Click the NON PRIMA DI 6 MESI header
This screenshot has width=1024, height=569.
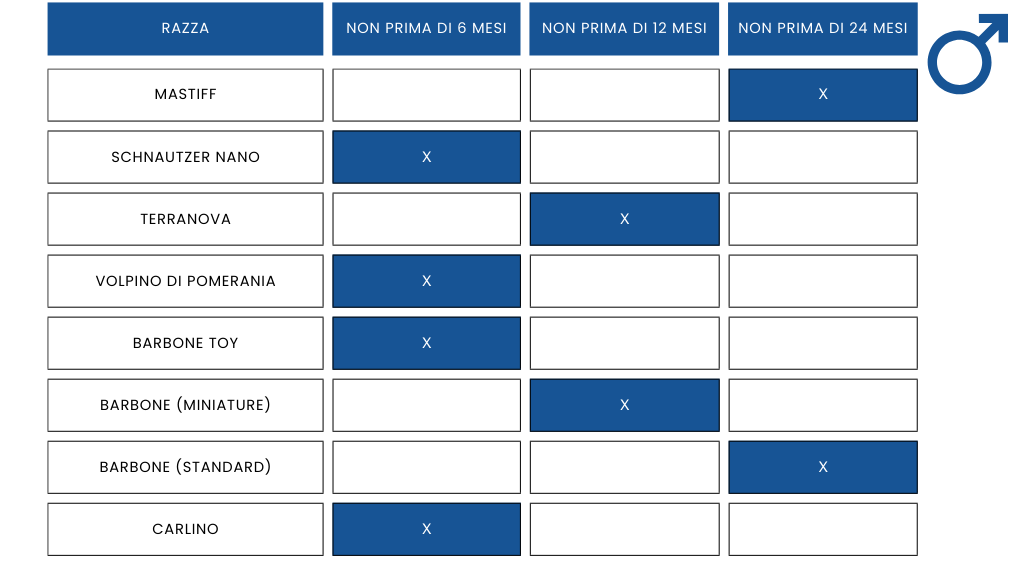(x=426, y=29)
